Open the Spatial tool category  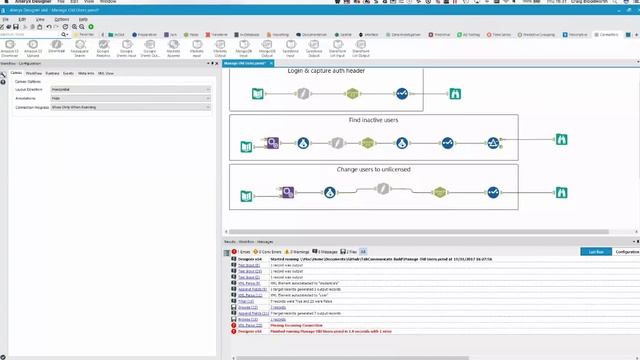click(343, 35)
